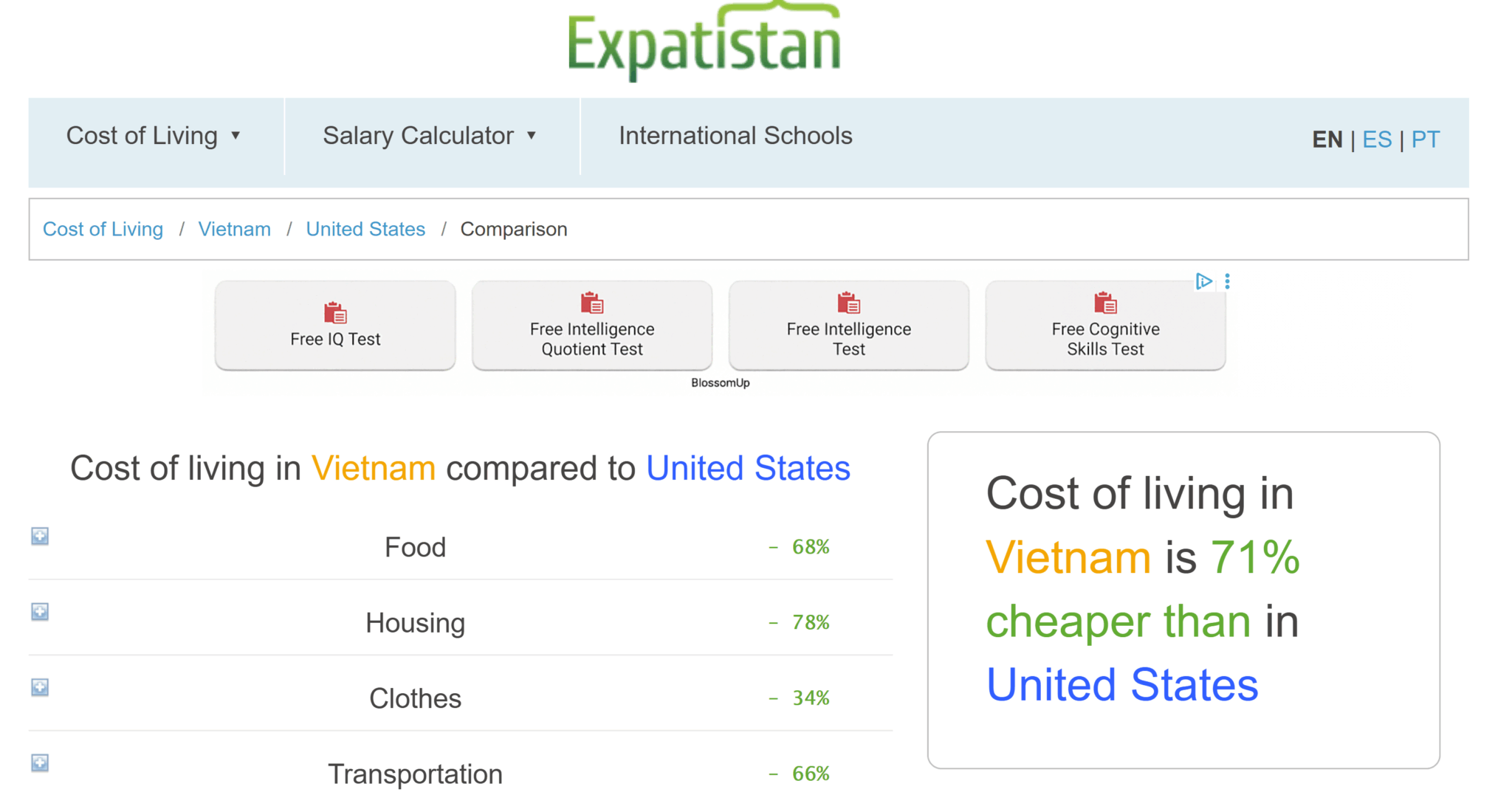Click the Free Intelligence Quotient Test ad button
Image resolution: width=1512 pixels, height=795 pixels.
tap(592, 326)
